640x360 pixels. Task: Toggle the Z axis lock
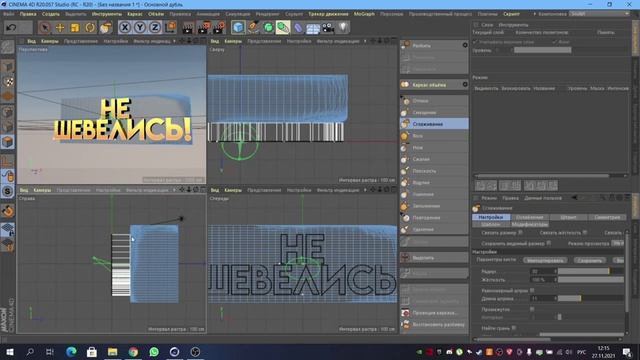[155, 28]
